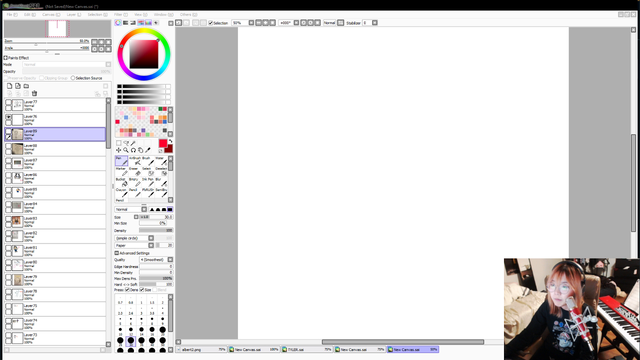Viewport: 640px width, 360px height.
Task: Toggle visibility of Layer88
Action: 8,146
